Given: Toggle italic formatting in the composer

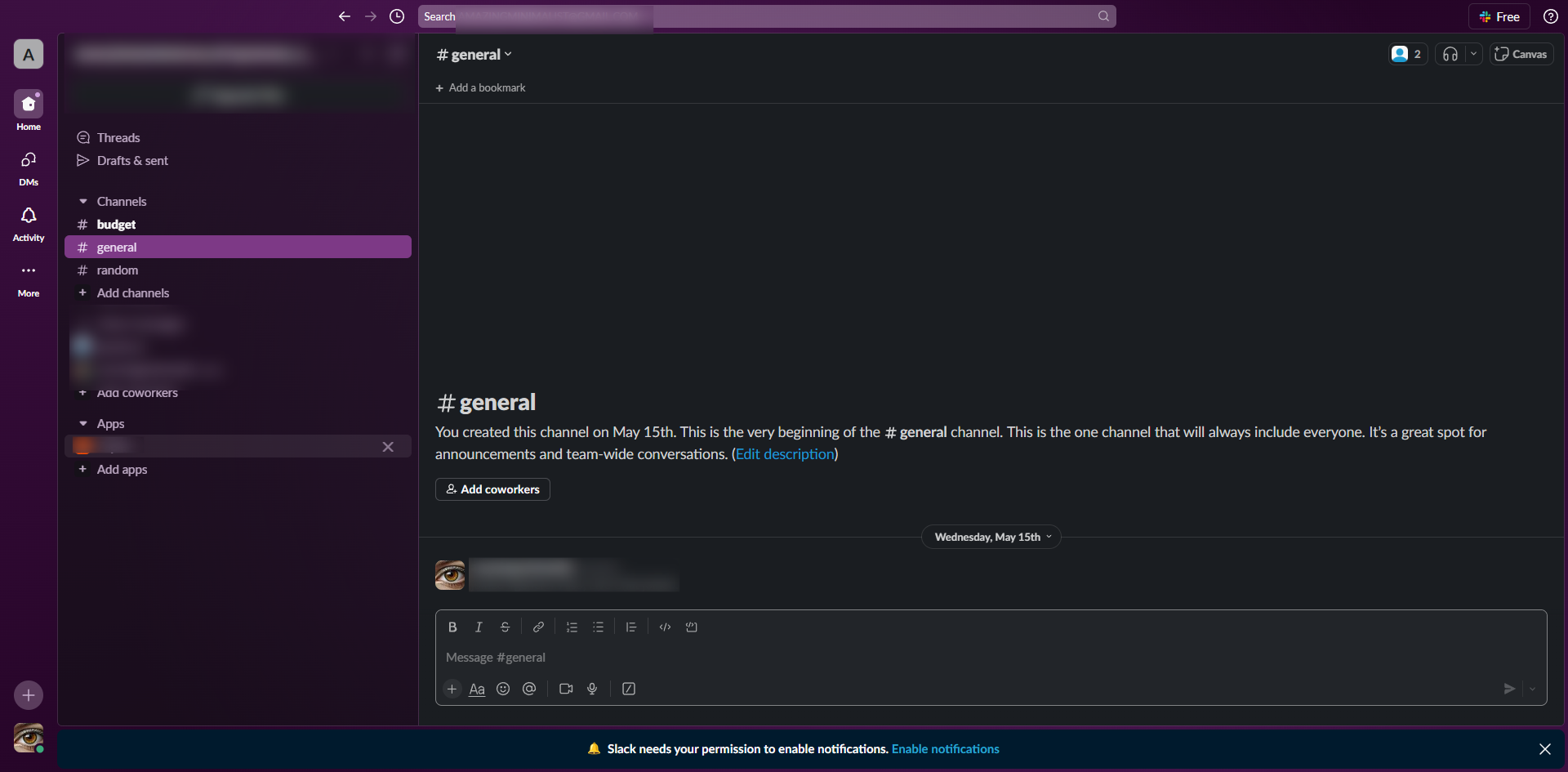Looking at the screenshot, I should click(479, 627).
